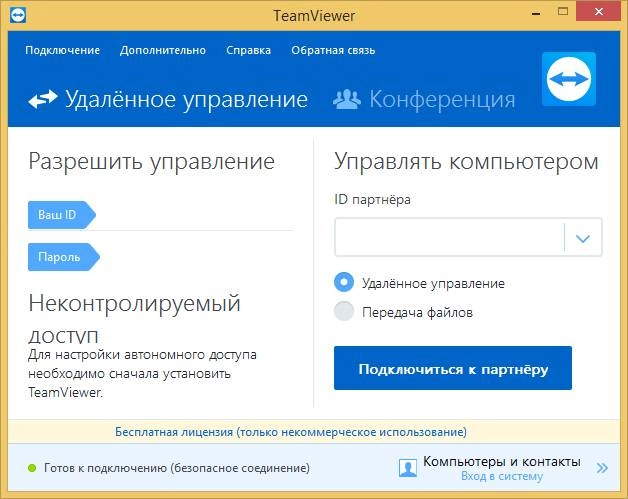Click the Разрешить управление heading
The height and width of the screenshot is (499, 628).
pyautogui.click(x=151, y=162)
